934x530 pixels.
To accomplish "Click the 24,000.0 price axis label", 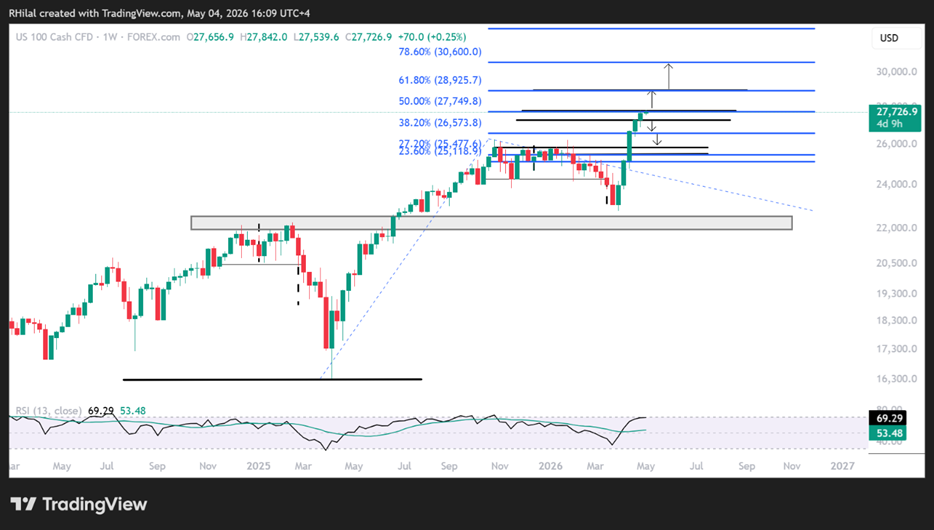I will point(896,185).
